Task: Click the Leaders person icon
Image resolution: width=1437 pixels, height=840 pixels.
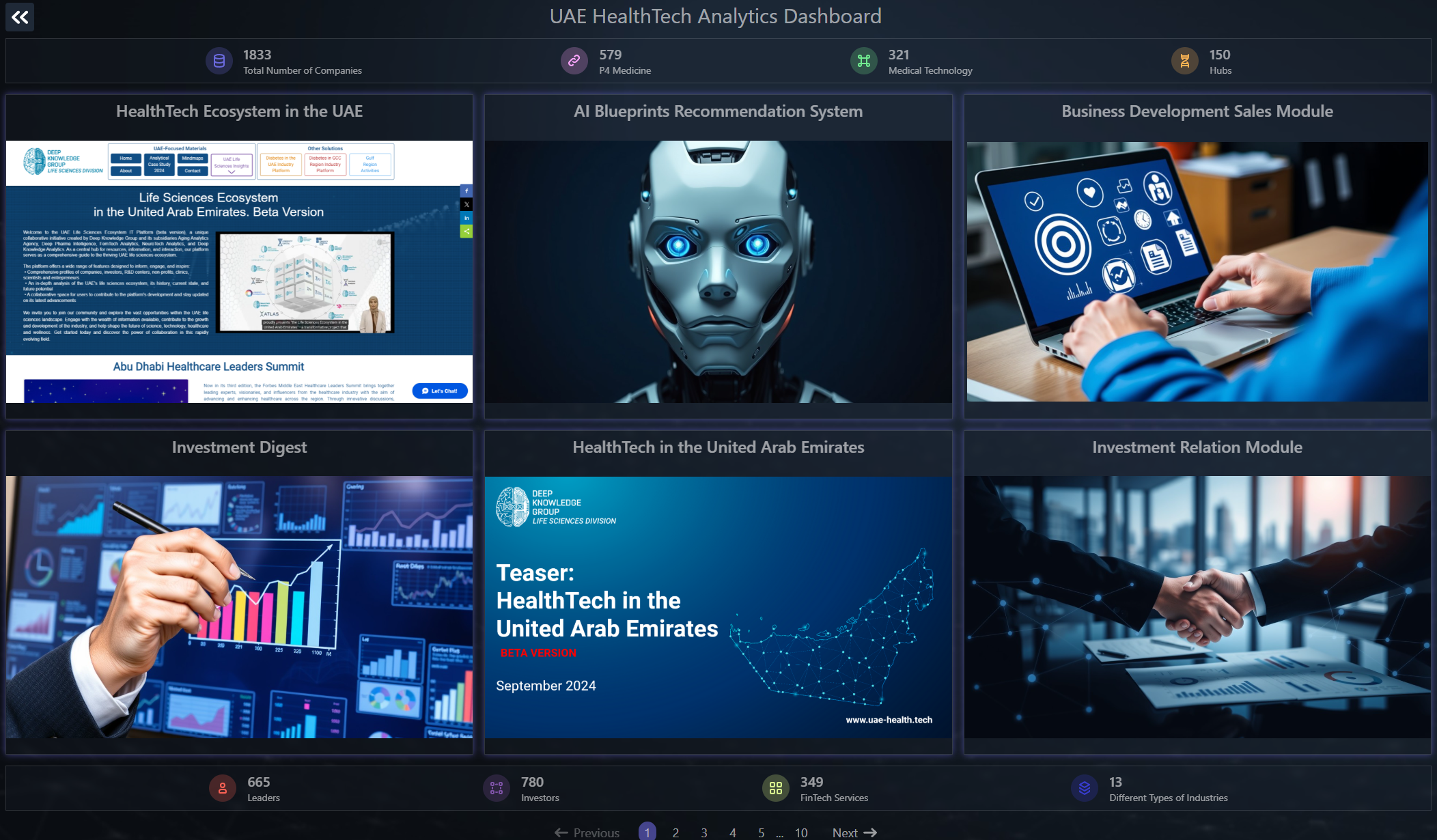Action: coord(223,788)
